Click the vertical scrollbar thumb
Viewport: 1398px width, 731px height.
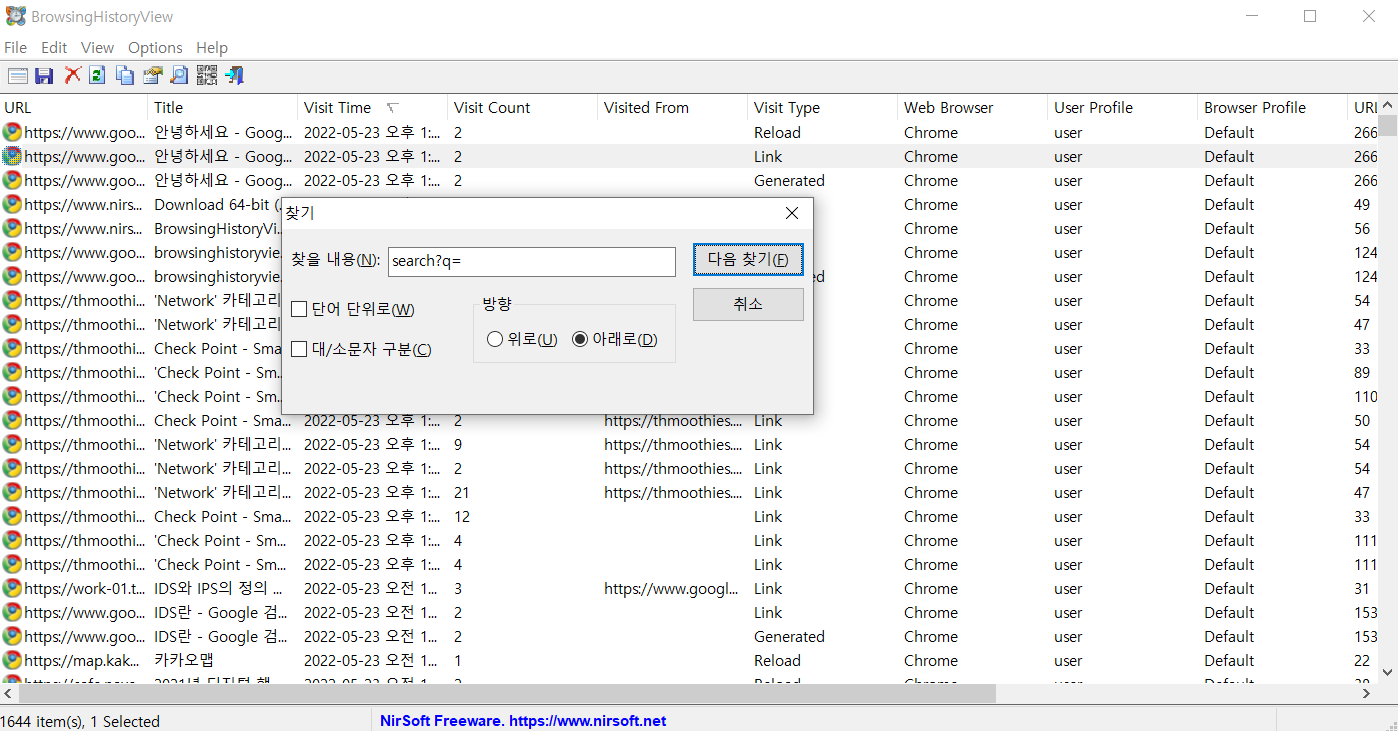(x=1388, y=125)
